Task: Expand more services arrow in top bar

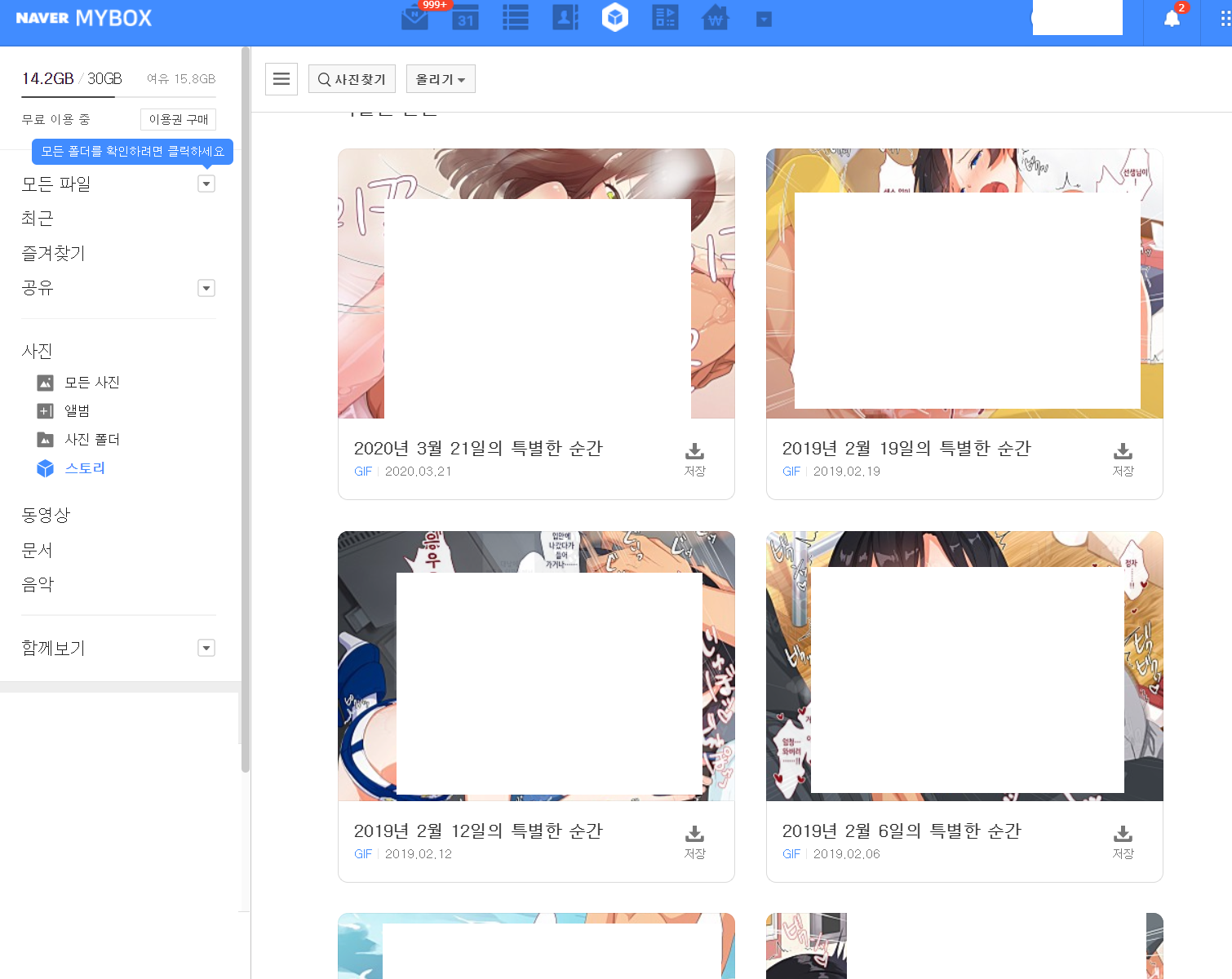Action: tap(764, 20)
